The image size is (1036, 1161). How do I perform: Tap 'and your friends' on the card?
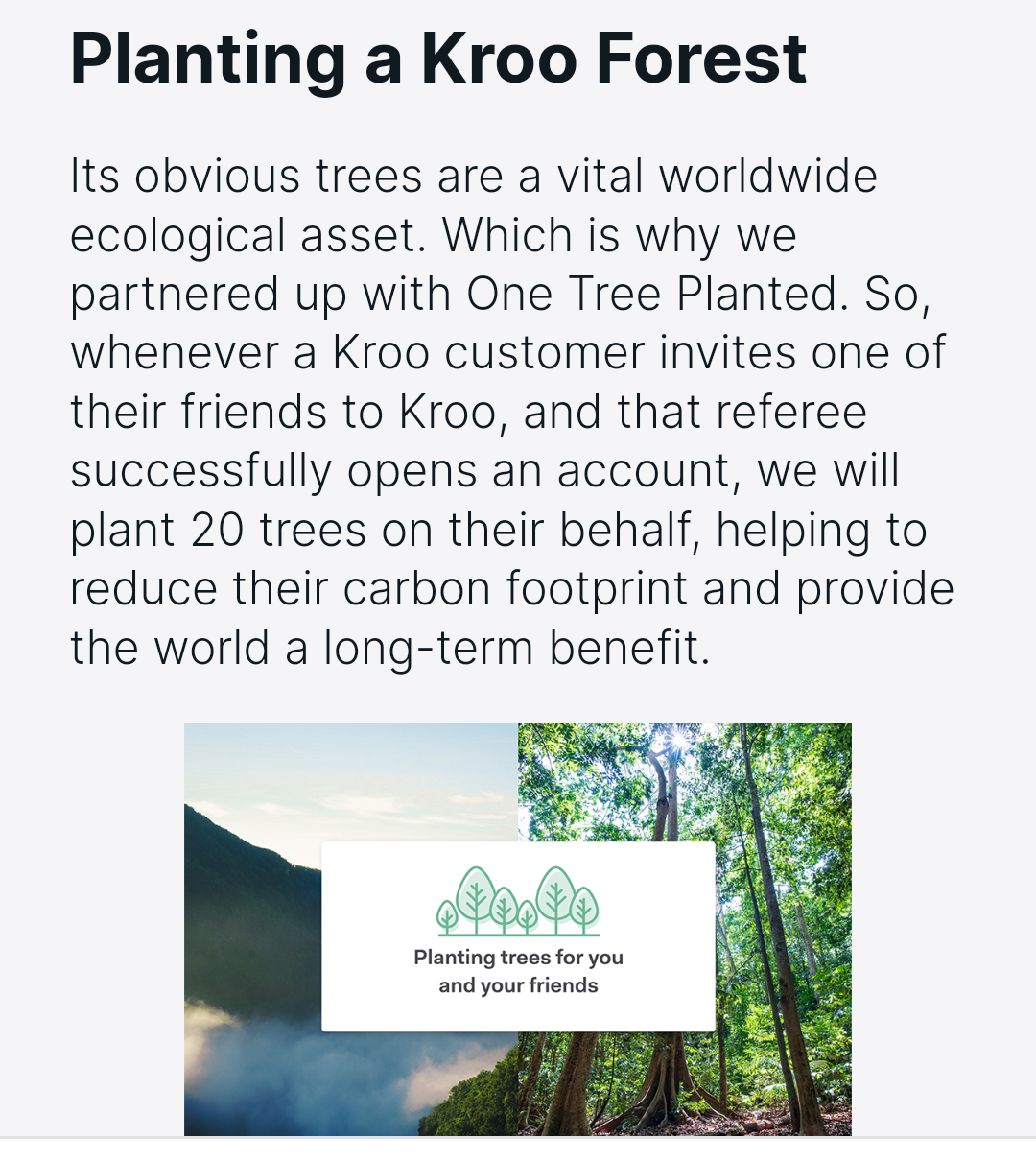click(518, 986)
